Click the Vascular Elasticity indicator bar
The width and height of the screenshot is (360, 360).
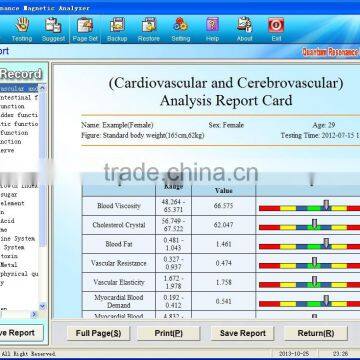(x=310, y=285)
